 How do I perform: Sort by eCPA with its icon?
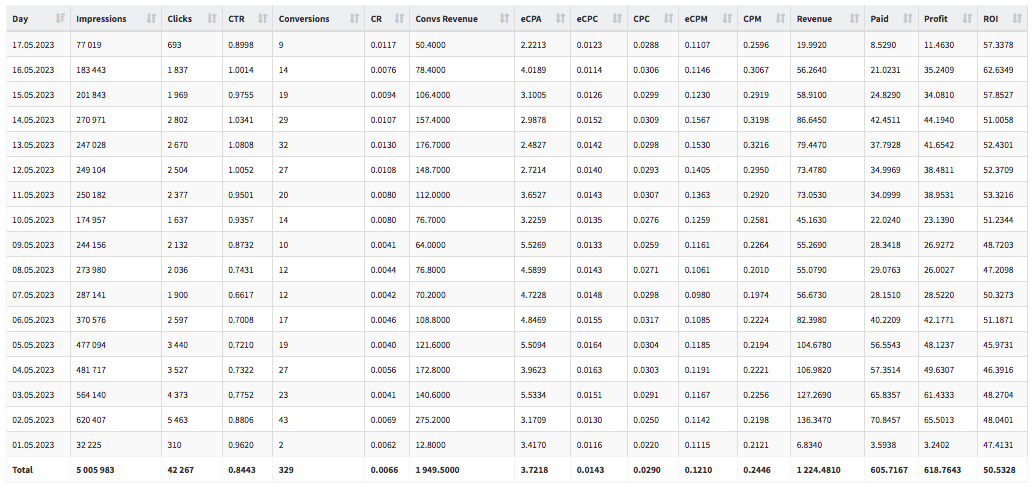coord(561,19)
